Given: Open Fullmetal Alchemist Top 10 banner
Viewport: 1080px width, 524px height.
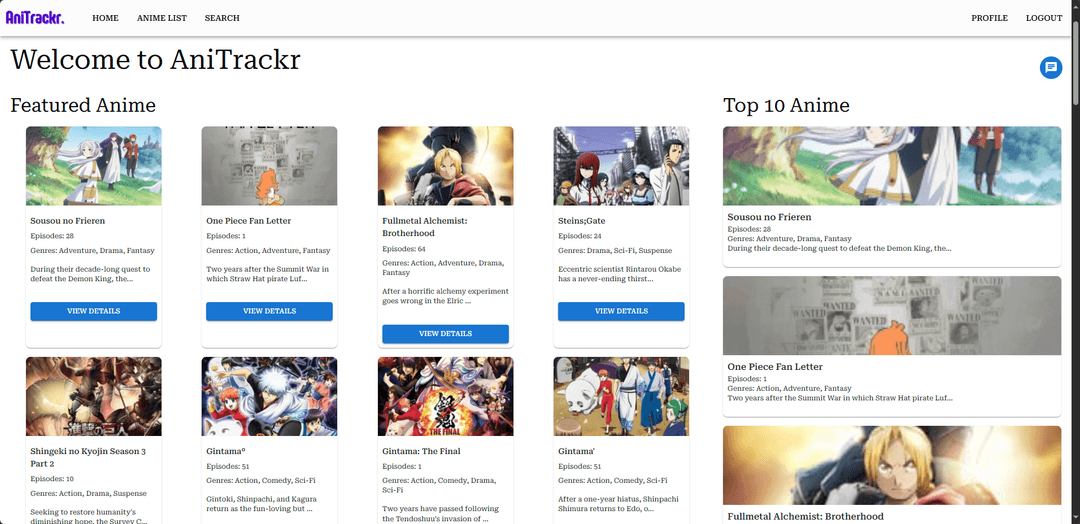Looking at the screenshot, I should tap(892, 465).
